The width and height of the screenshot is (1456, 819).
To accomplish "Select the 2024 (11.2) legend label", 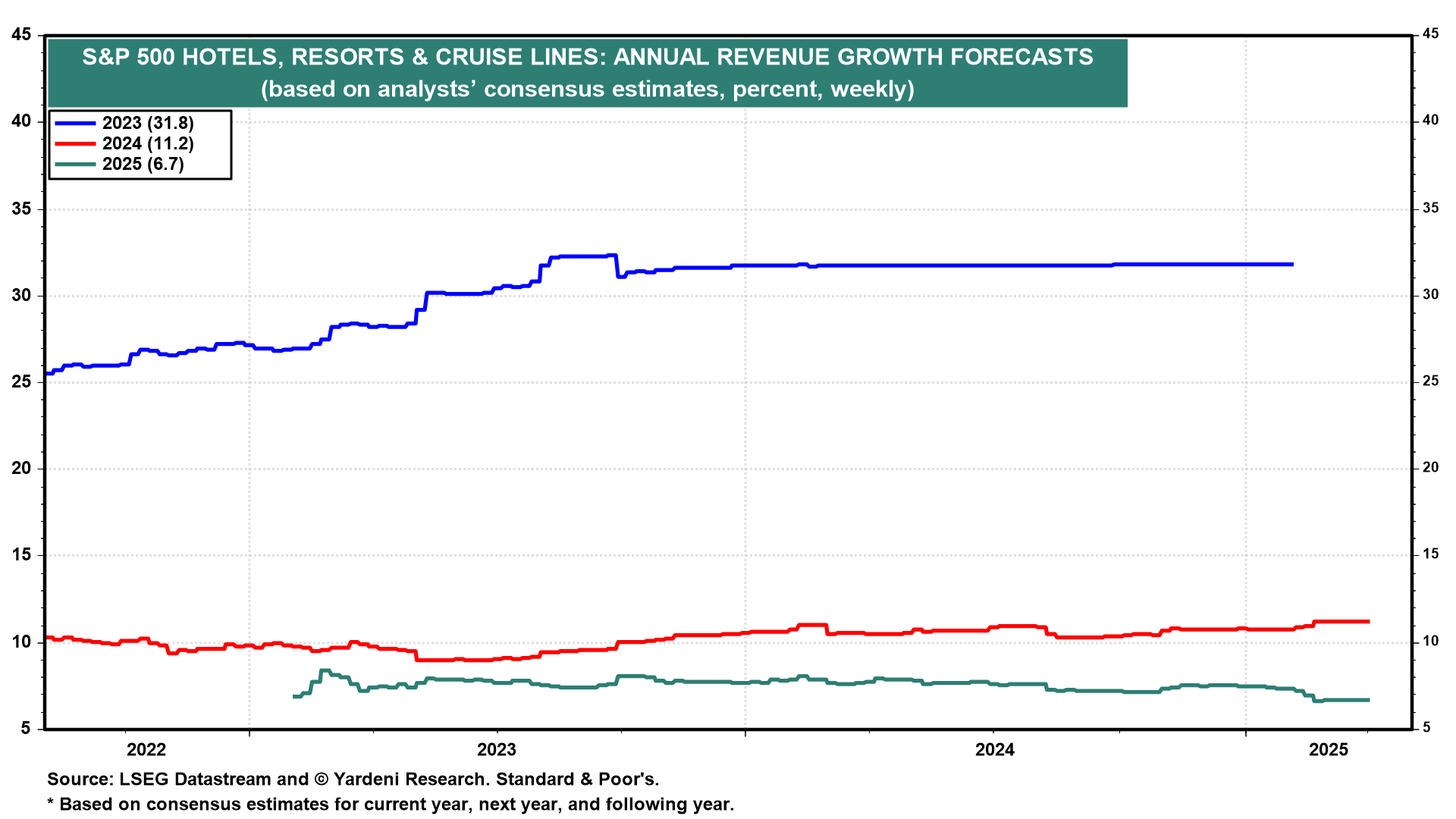I will coord(148,144).
